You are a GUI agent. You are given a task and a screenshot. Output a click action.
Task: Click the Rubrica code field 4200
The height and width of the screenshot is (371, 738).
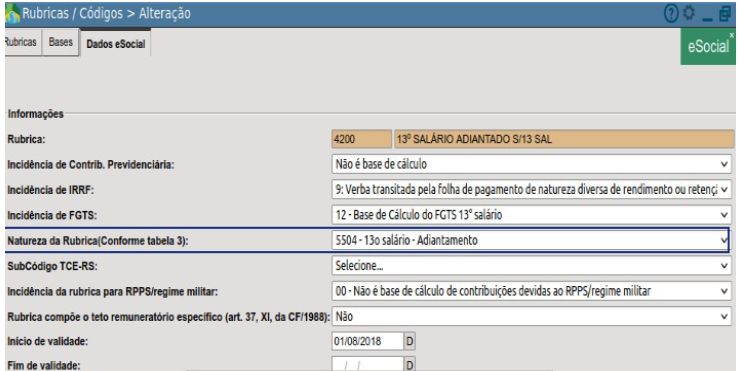click(x=361, y=139)
